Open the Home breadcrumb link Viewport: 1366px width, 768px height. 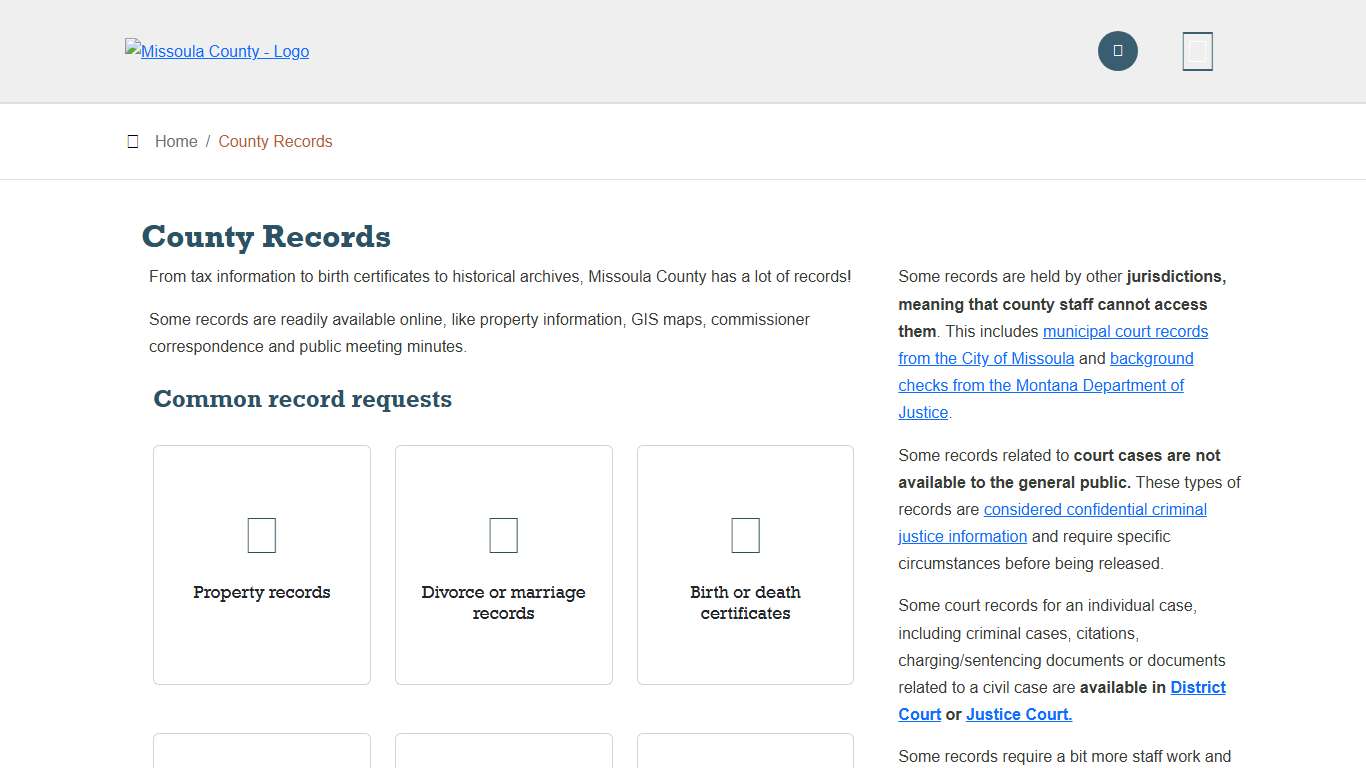click(176, 141)
